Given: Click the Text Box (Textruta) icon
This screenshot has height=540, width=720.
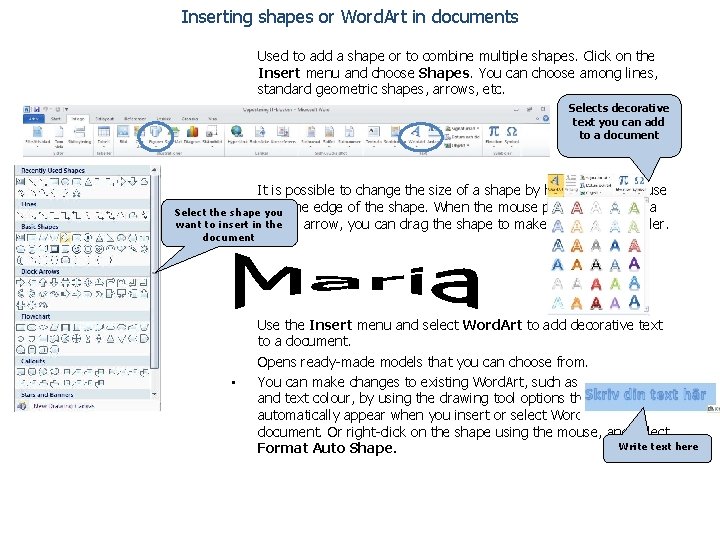Looking at the screenshot, I should [374, 134].
